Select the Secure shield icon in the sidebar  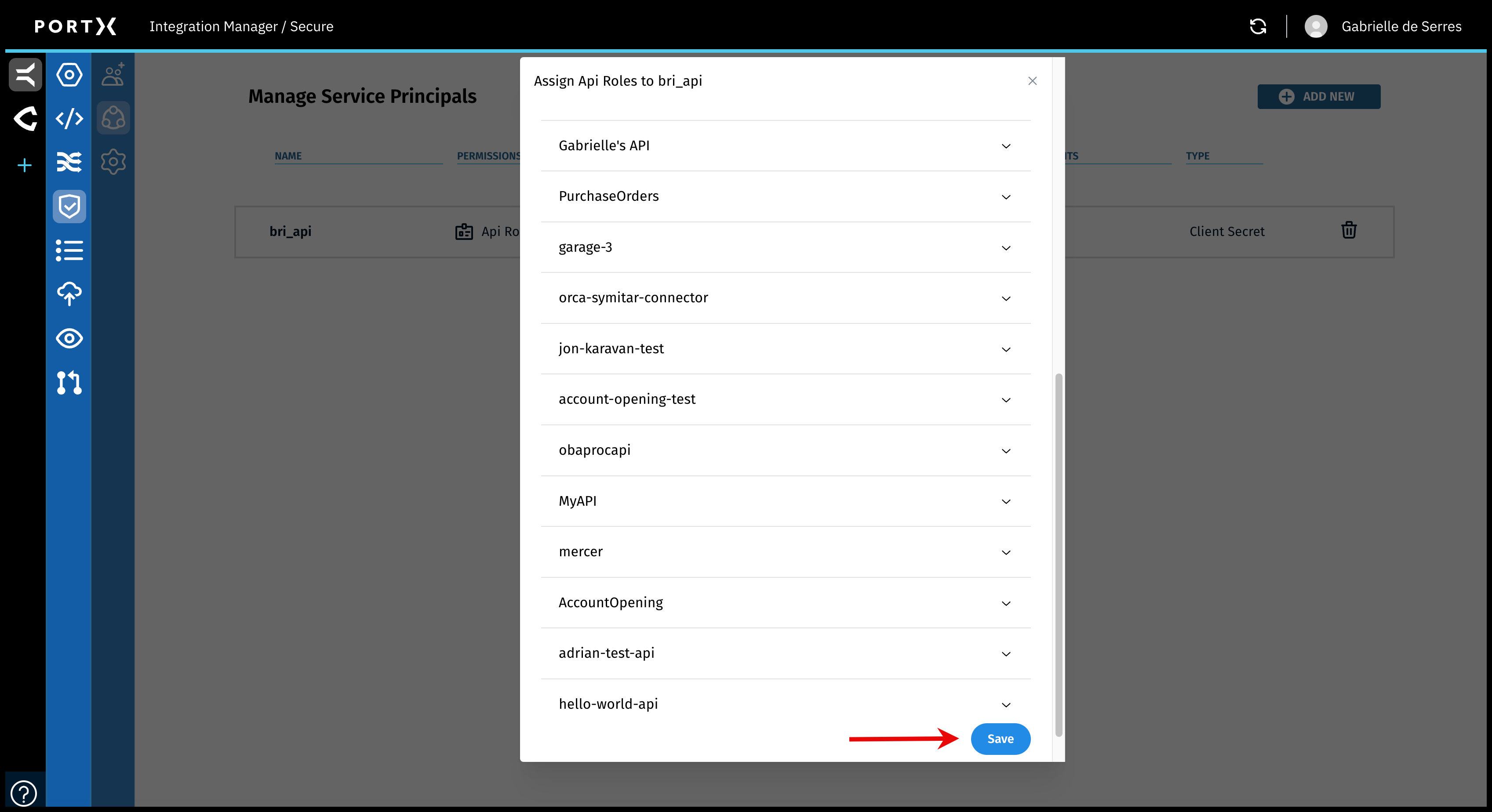click(x=69, y=206)
